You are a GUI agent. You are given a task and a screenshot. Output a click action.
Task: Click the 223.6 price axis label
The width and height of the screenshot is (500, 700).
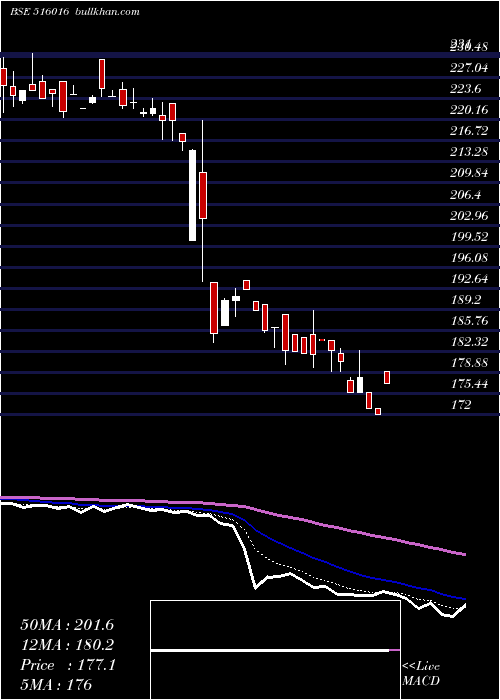466,89
